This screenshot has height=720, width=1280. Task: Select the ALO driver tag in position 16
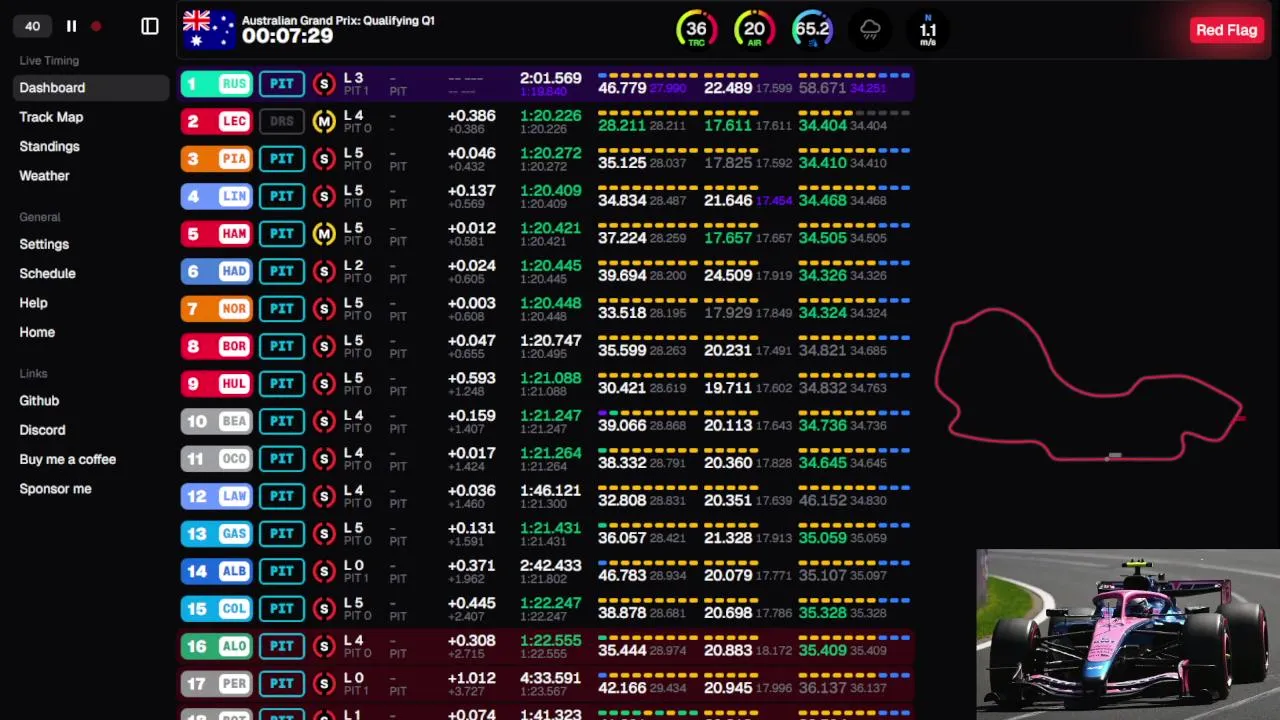click(x=216, y=646)
